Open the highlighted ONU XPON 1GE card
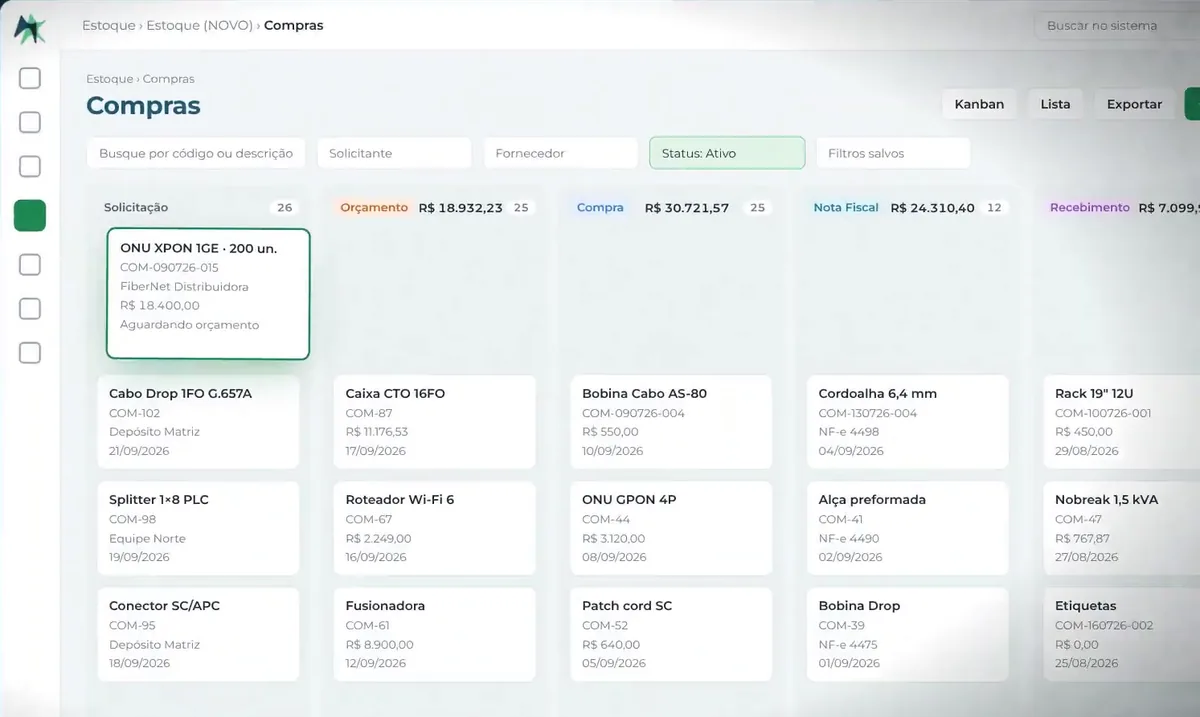This screenshot has height=717, width=1200. (x=208, y=294)
